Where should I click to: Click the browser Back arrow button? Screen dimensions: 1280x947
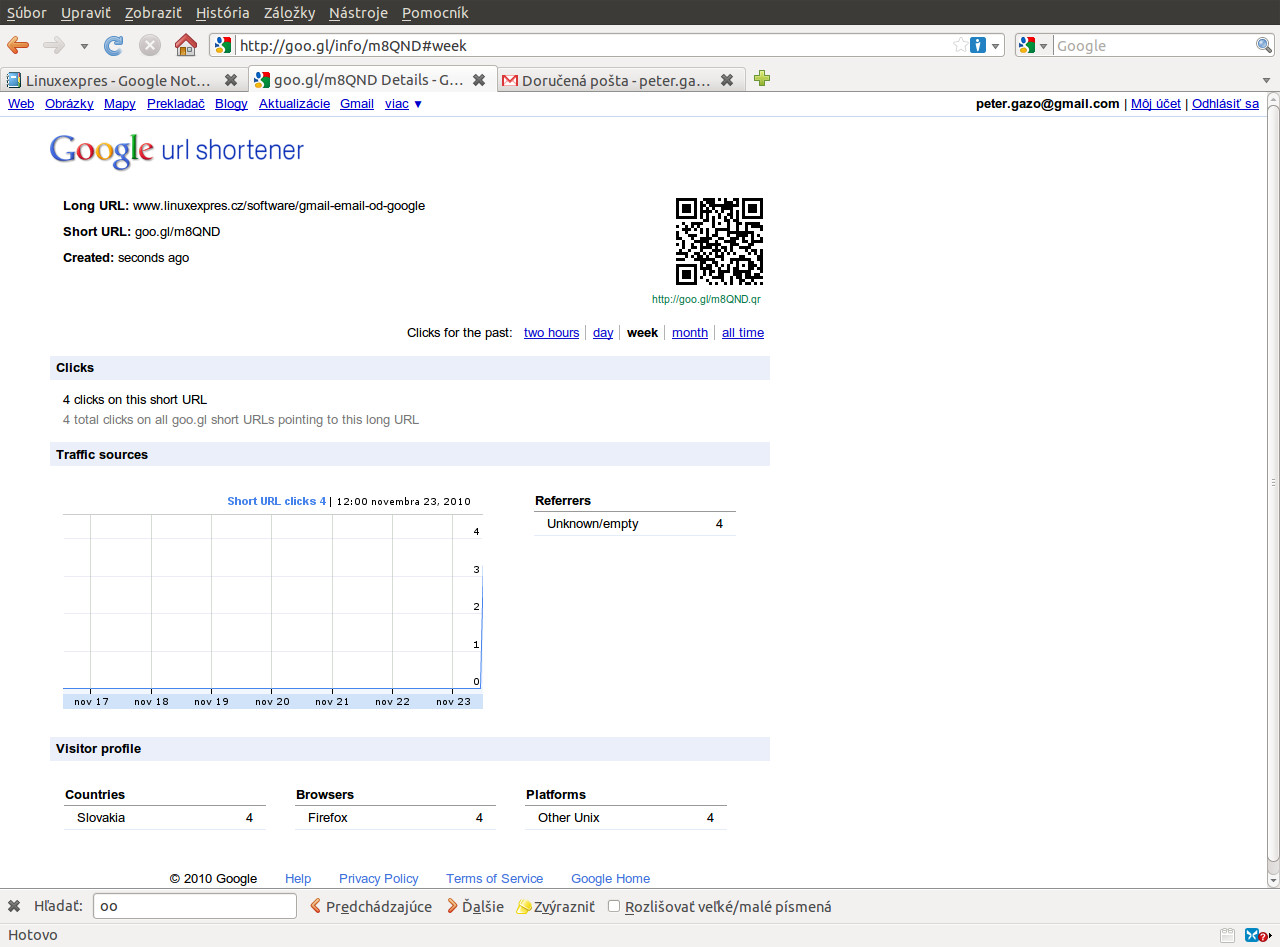coord(18,45)
